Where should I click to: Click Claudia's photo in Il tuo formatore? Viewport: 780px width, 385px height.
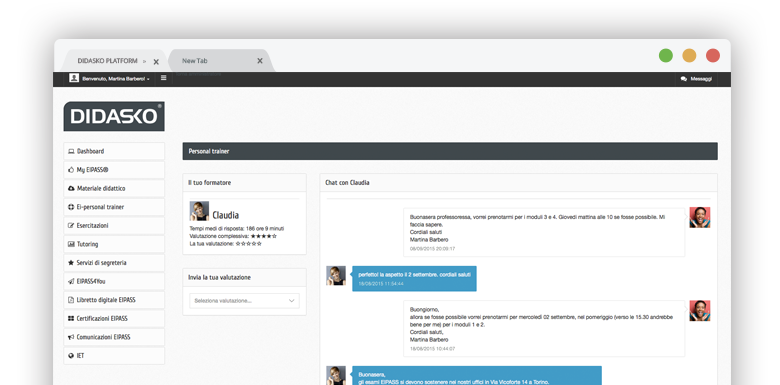[x=199, y=211]
